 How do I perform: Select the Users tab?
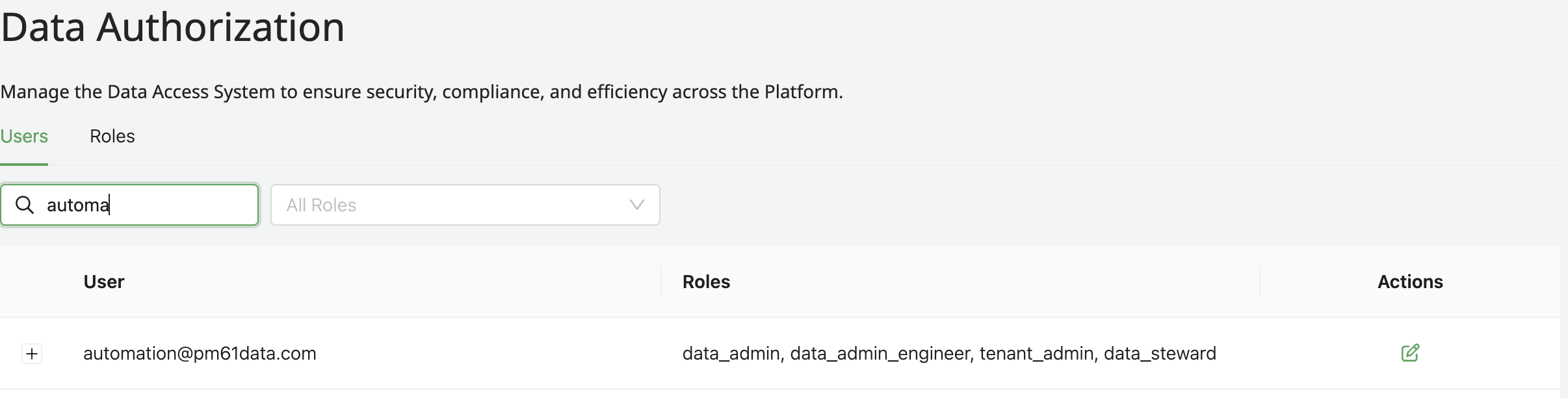(24, 137)
